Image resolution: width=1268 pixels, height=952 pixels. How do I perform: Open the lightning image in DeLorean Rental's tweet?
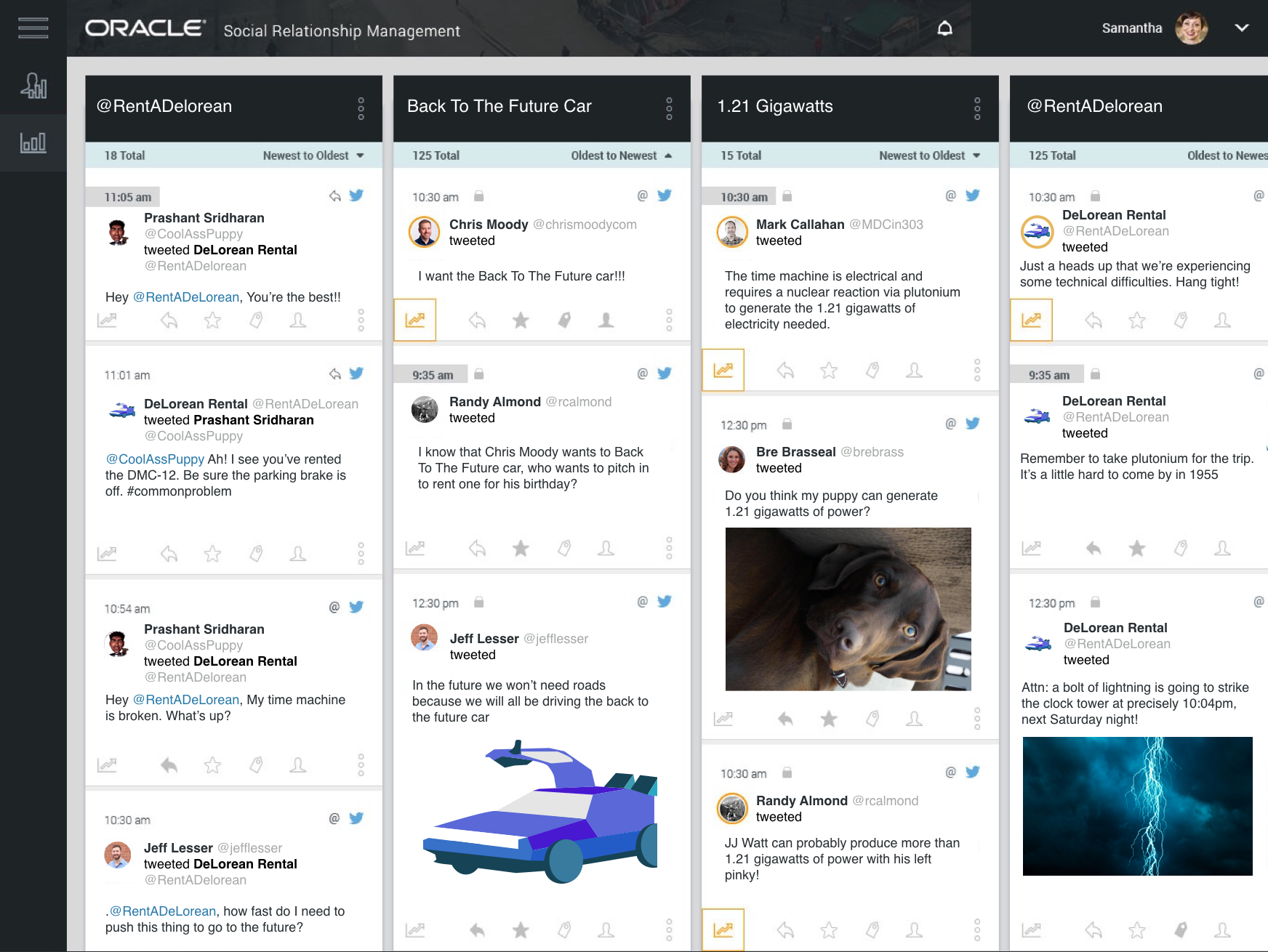(1137, 806)
